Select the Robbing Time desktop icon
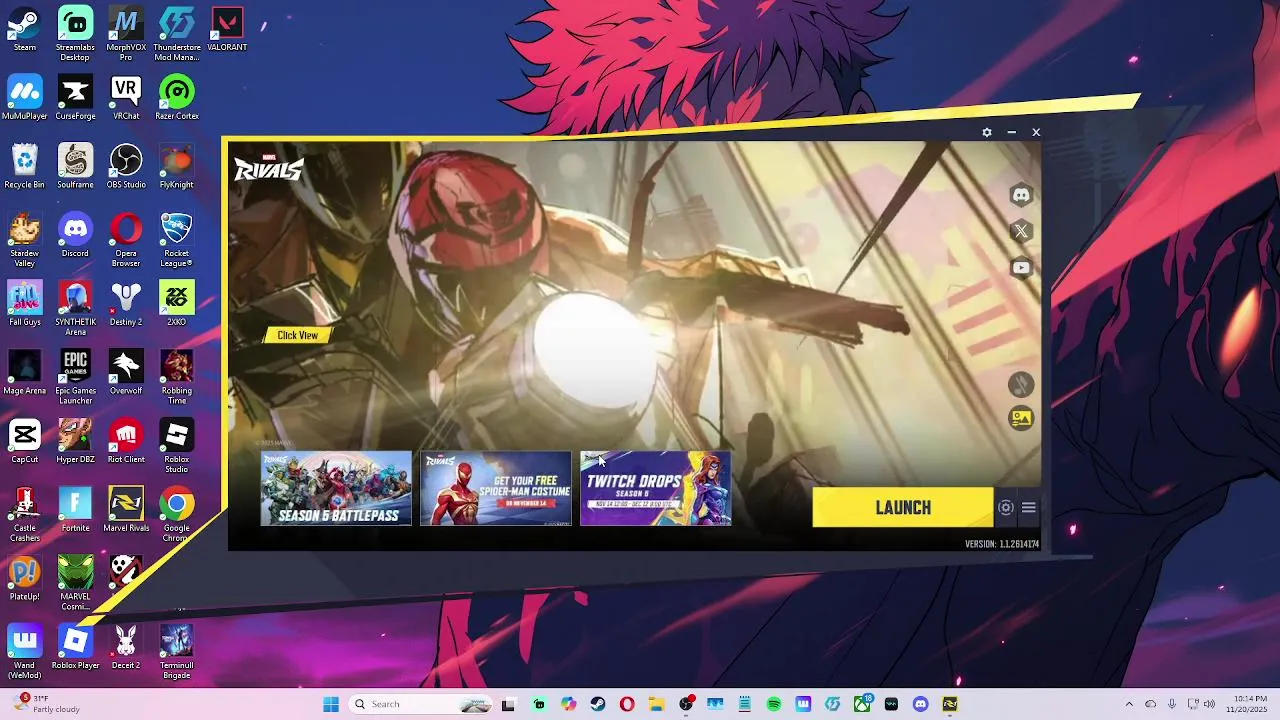This screenshot has height=720, width=1280. 177,377
